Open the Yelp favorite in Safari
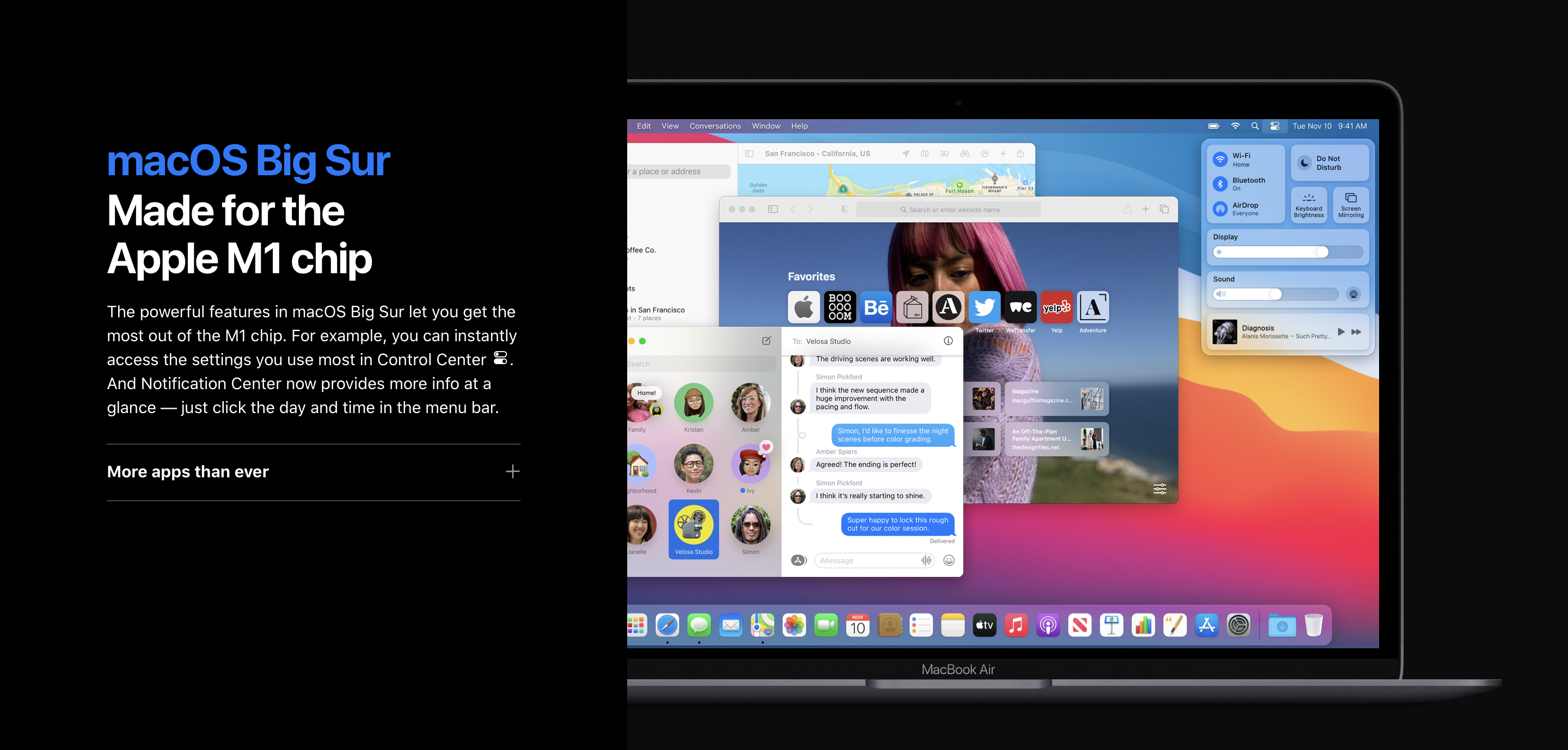 tap(1056, 307)
